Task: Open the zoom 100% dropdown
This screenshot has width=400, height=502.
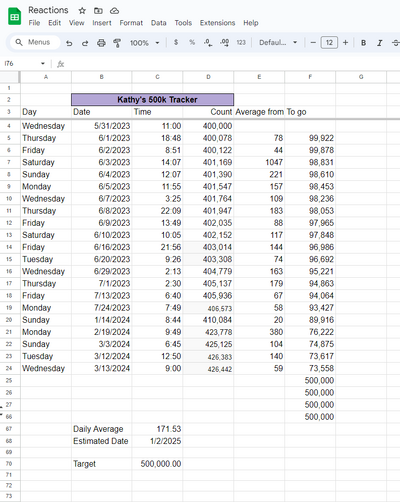Action: coord(145,43)
